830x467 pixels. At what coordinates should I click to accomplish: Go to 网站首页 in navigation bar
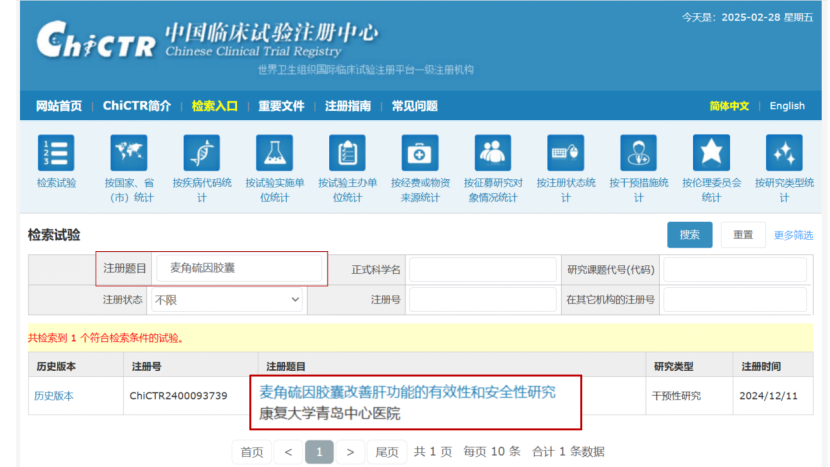(59, 106)
